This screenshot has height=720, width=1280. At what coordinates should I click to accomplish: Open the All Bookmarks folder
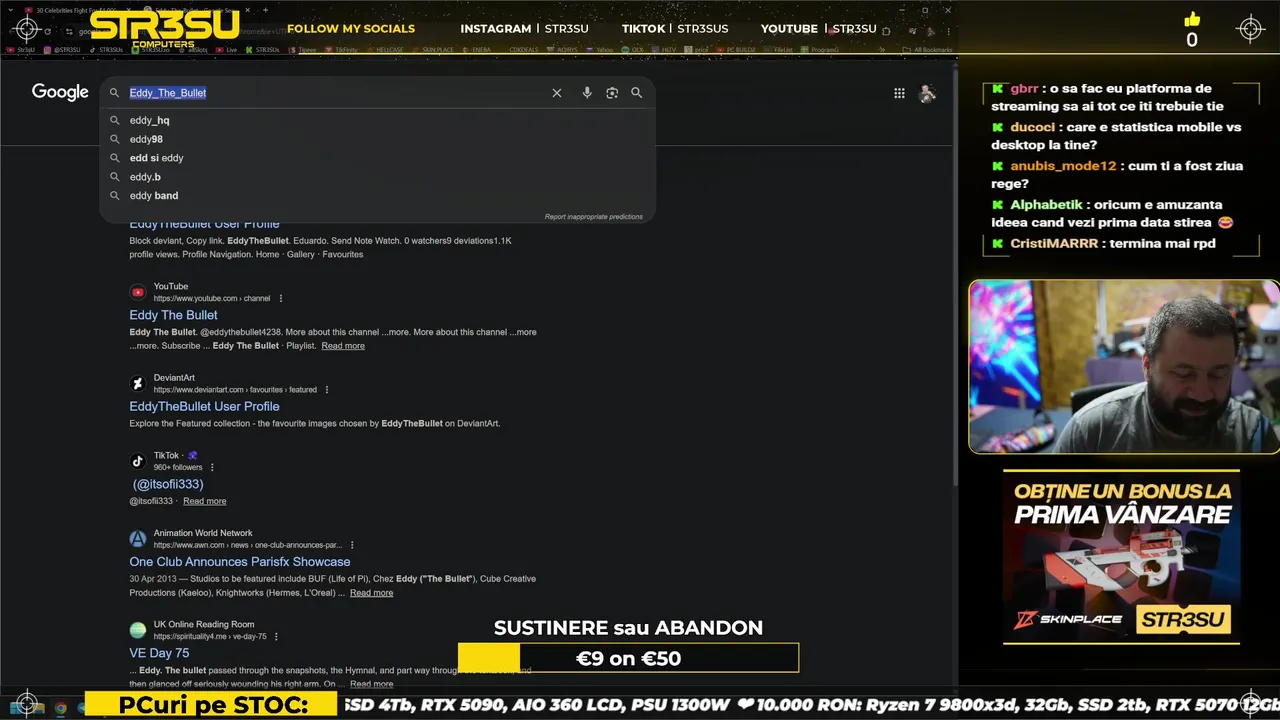tap(927, 49)
